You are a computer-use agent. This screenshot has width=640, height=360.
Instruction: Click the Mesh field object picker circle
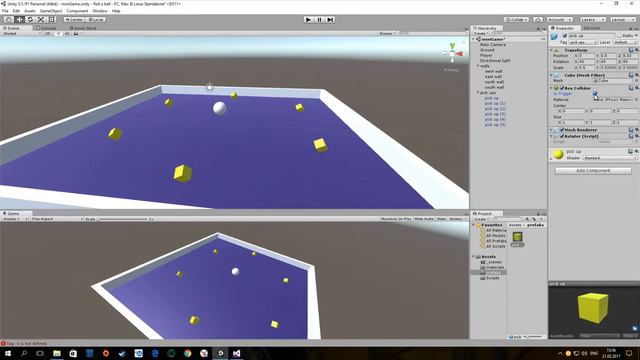[636, 81]
